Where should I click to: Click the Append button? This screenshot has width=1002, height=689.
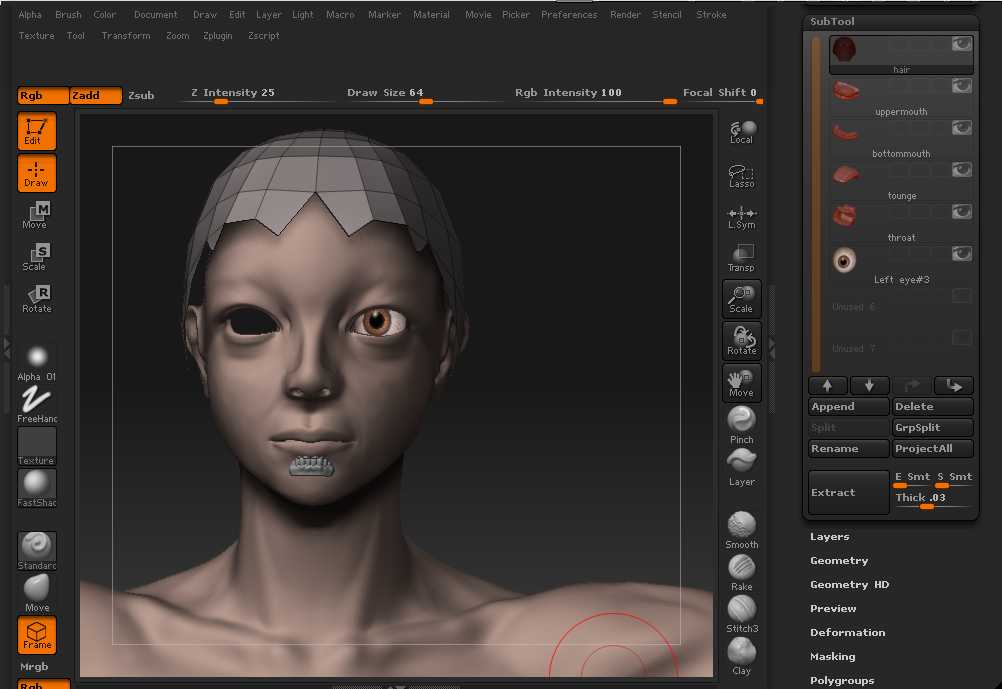tap(848, 407)
